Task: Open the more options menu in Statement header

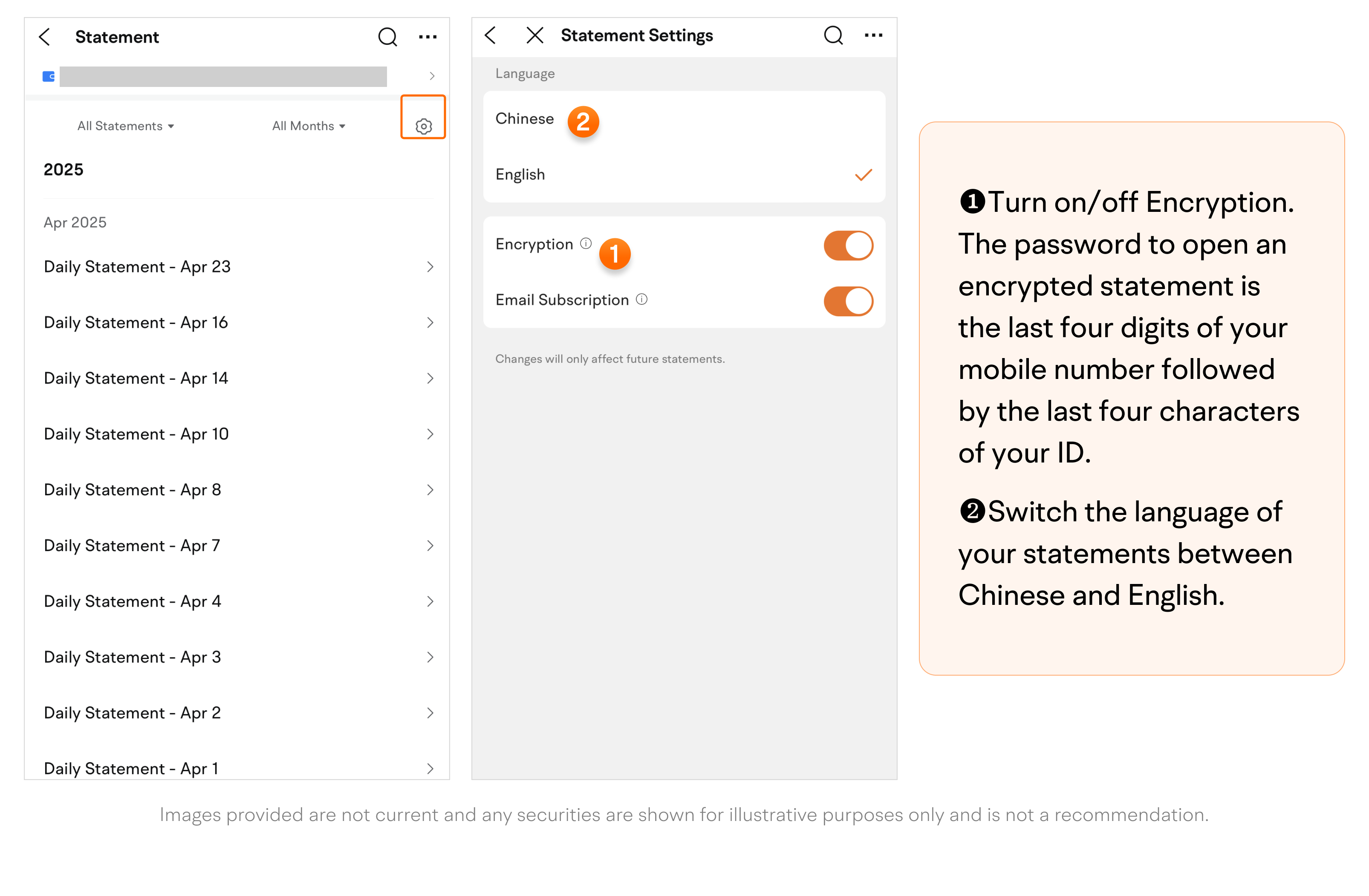Action: point(427,37)
